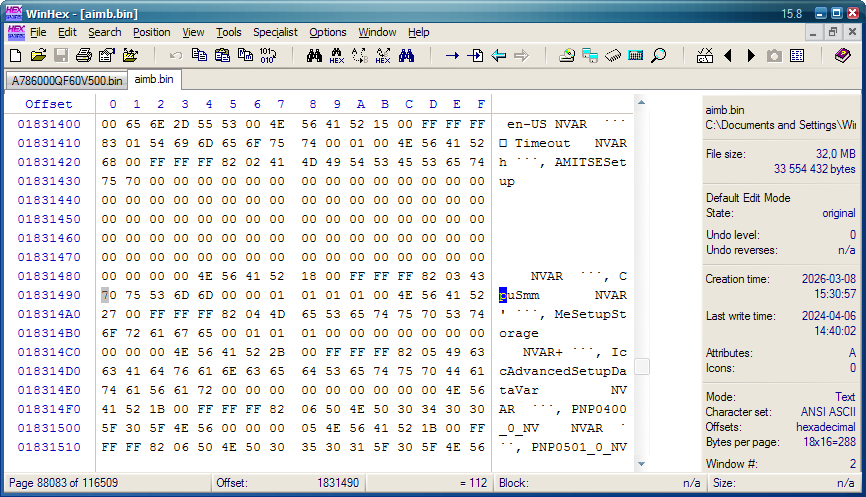Copy block using the Copy icon
Viewport: 866px width, 497px height.
coord(199,55)
